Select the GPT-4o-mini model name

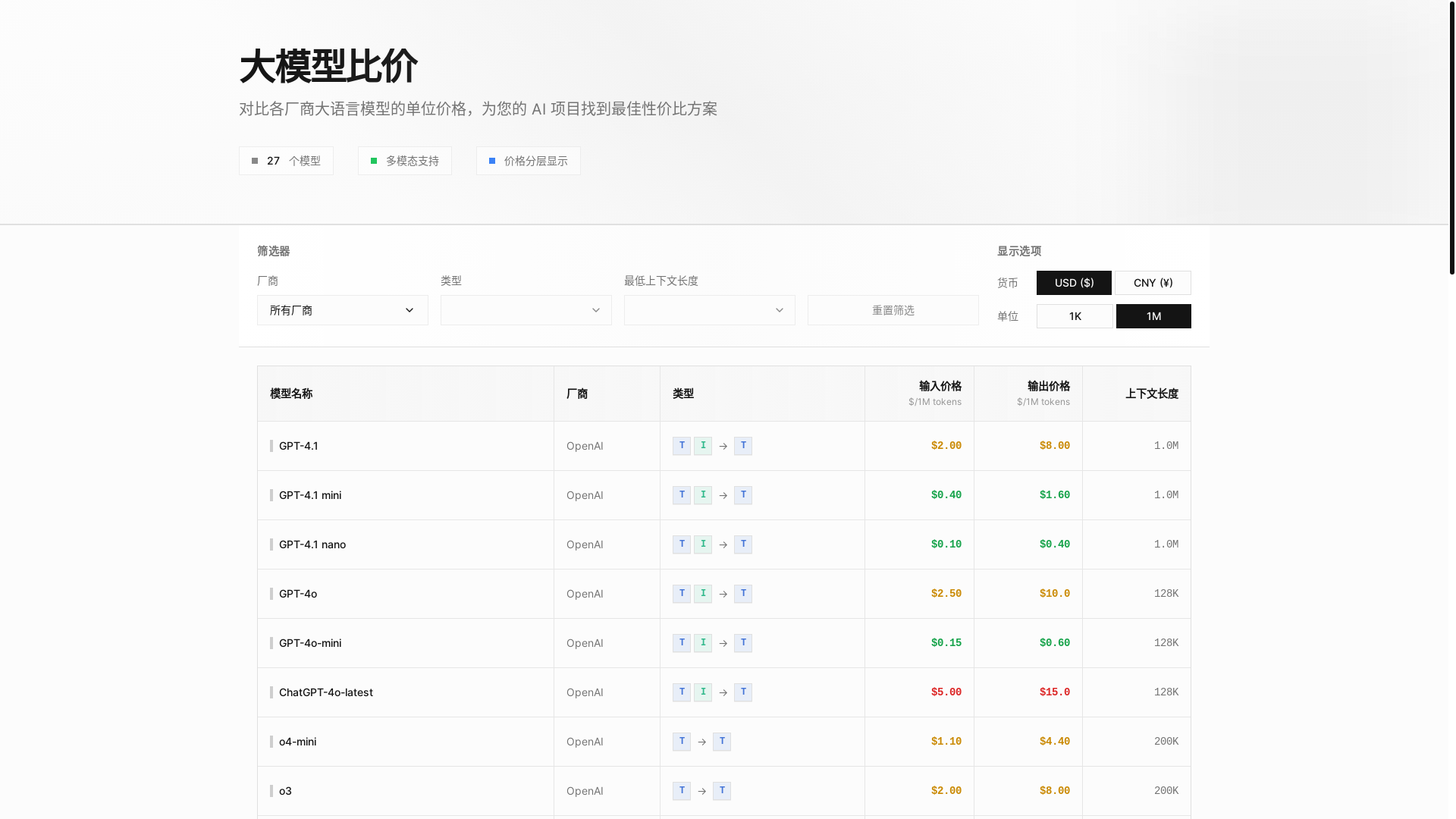(x=310, y=643)
